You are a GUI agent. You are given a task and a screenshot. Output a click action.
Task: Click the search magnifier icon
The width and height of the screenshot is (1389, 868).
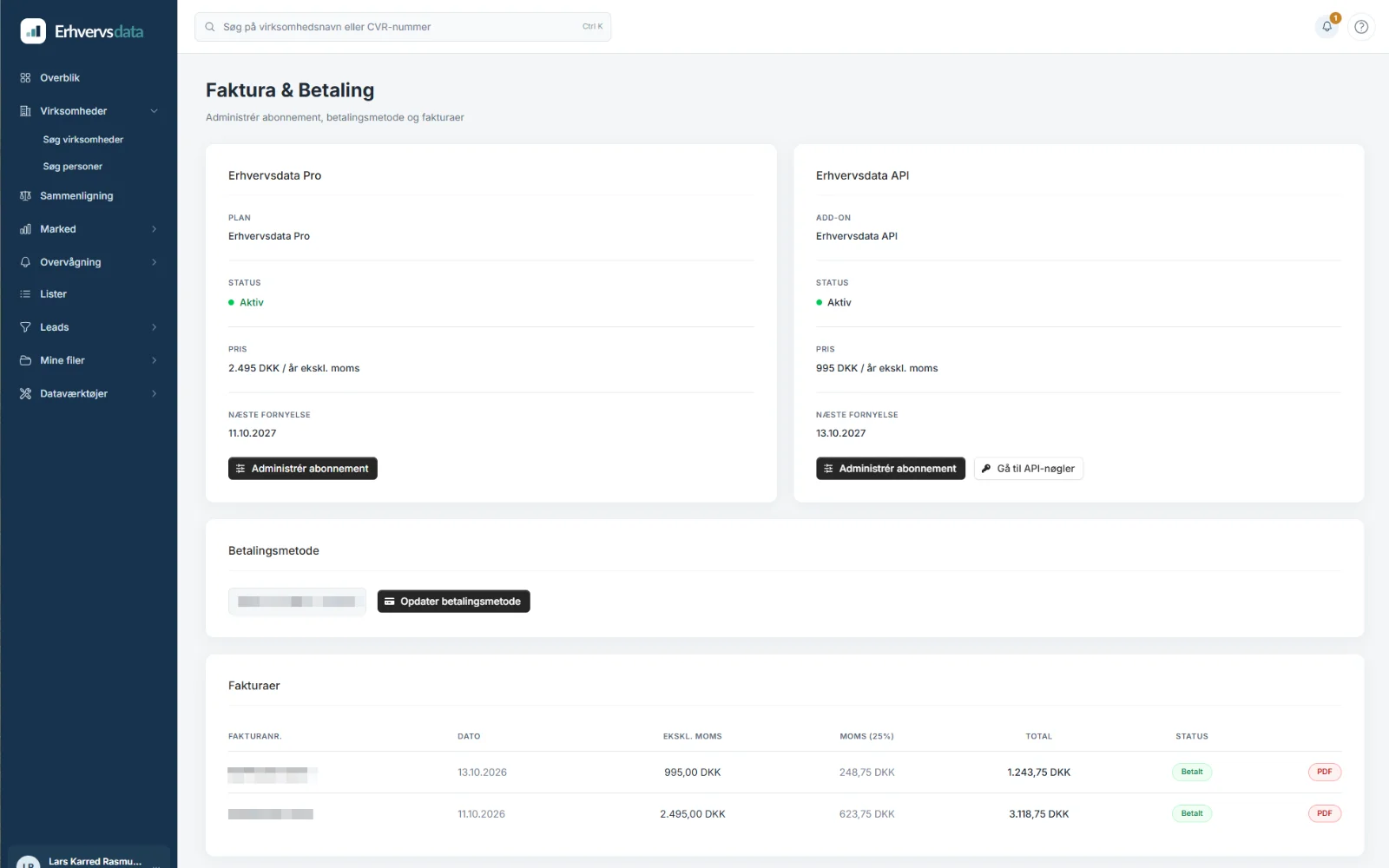[210, 27]
